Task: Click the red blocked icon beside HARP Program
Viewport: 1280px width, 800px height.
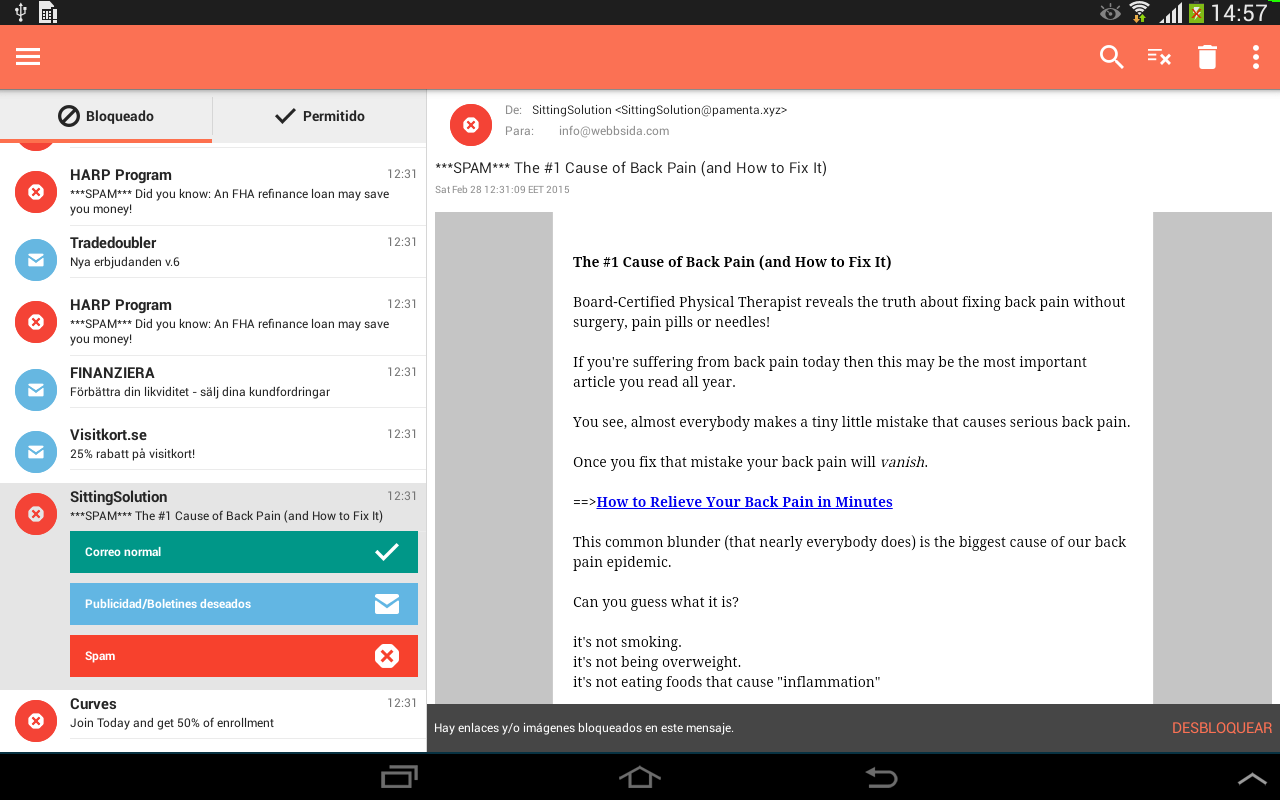Action: click(x=35, y=191)
